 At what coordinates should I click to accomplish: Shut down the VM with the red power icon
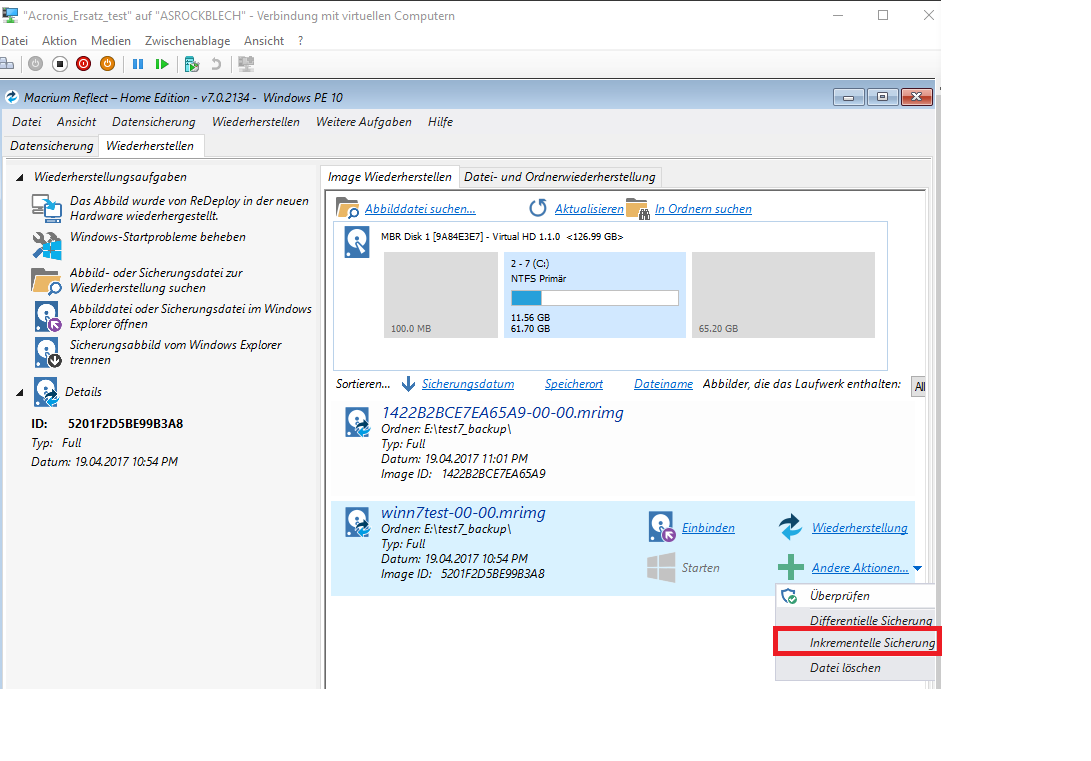tap(83, 64)
